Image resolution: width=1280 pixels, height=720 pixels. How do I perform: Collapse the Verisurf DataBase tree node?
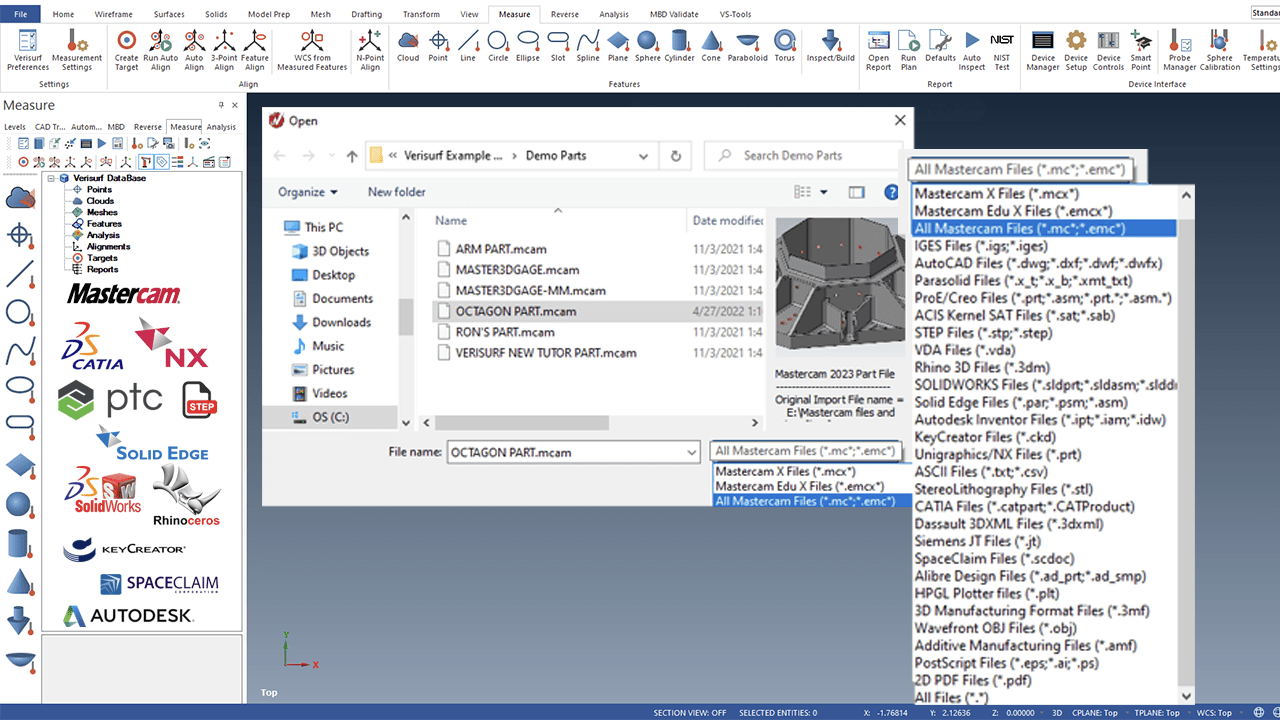tap(51, 178)
